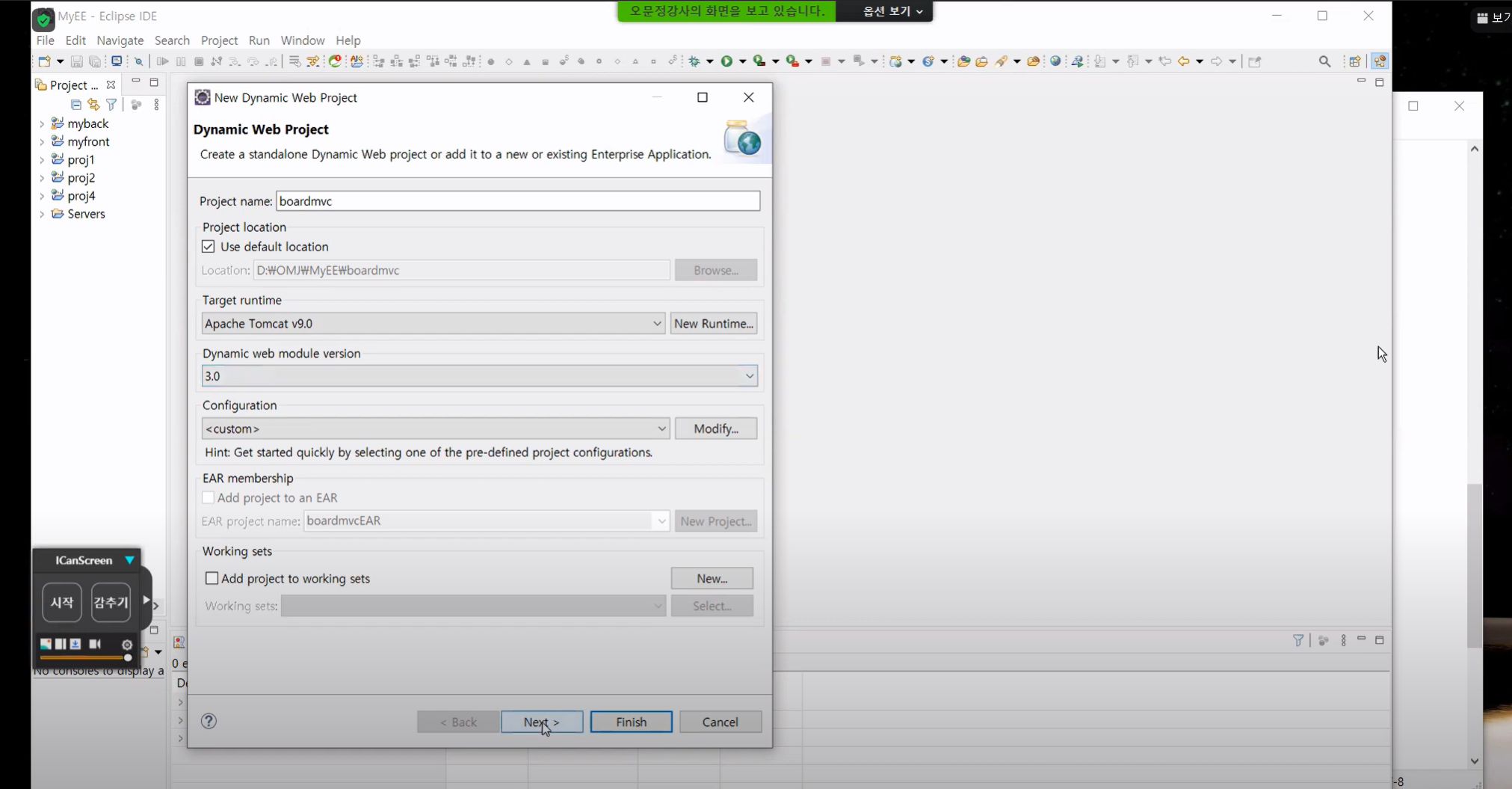1512x789 pixels.
Task: Click the Forward navigation arrow icon
Action: click(x=1216, y=61)
